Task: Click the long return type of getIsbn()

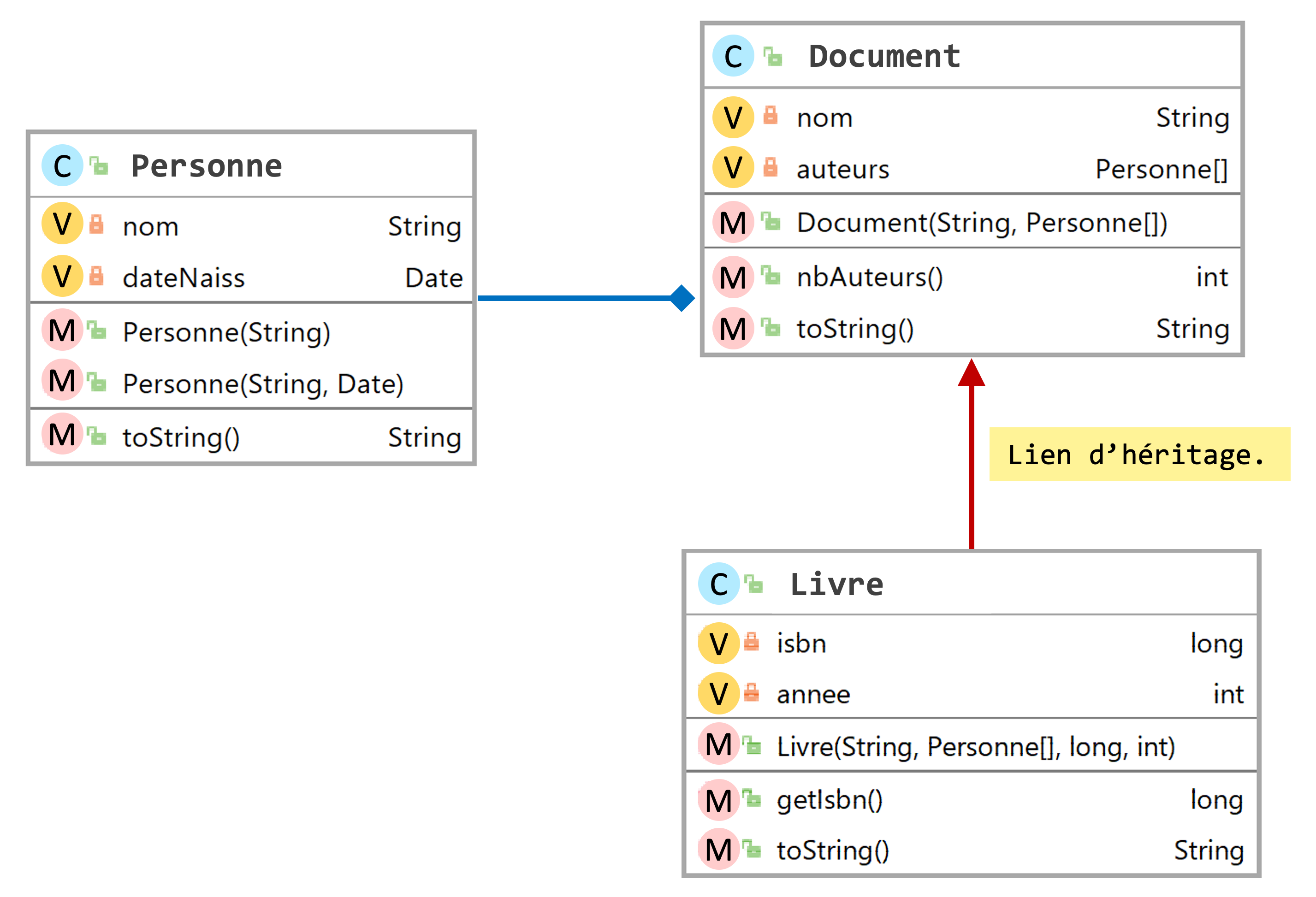Action: [1217, 801]
